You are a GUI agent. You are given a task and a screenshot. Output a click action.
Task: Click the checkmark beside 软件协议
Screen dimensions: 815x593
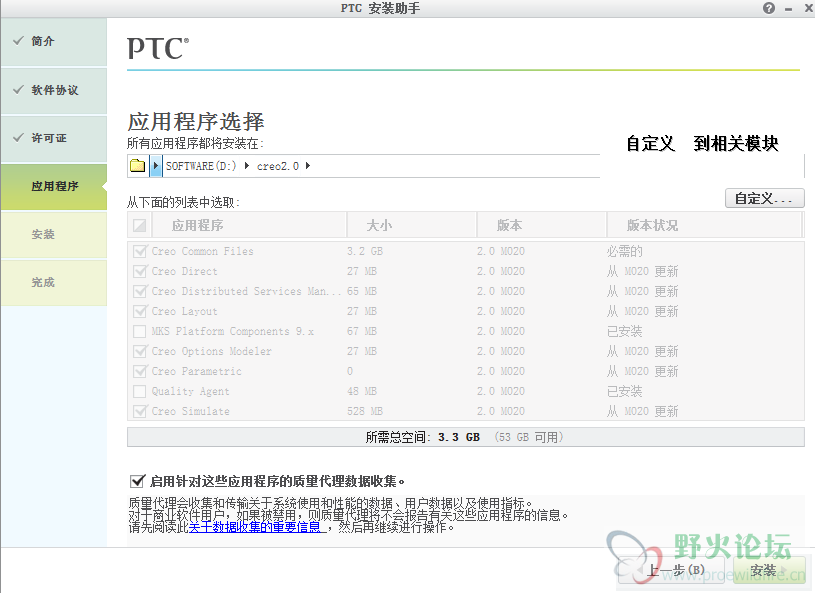[18, 89]
